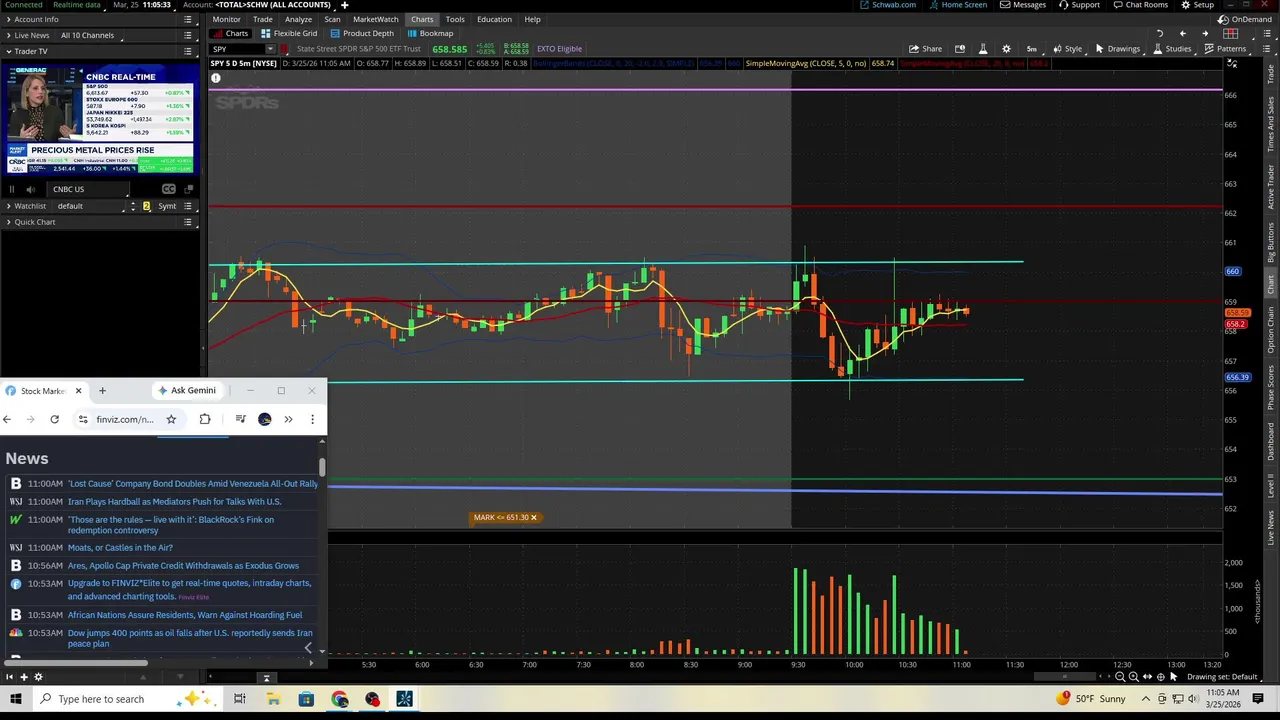Click the MARK <= 651.30 alert tag
Image resolution: width=1280 pixels, height=720 pixels.
click(505, 517)
